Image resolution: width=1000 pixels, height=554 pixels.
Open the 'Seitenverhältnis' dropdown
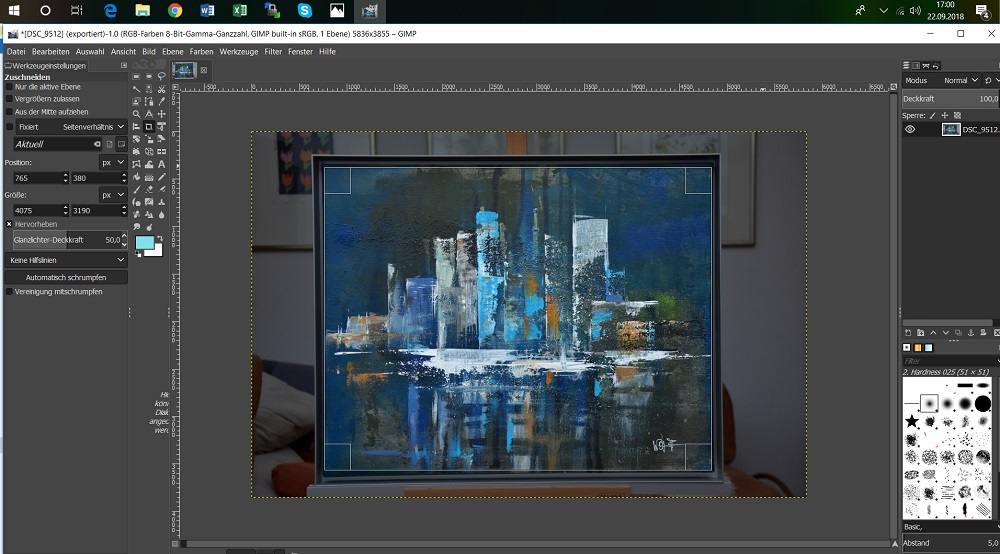click(94, 127)
